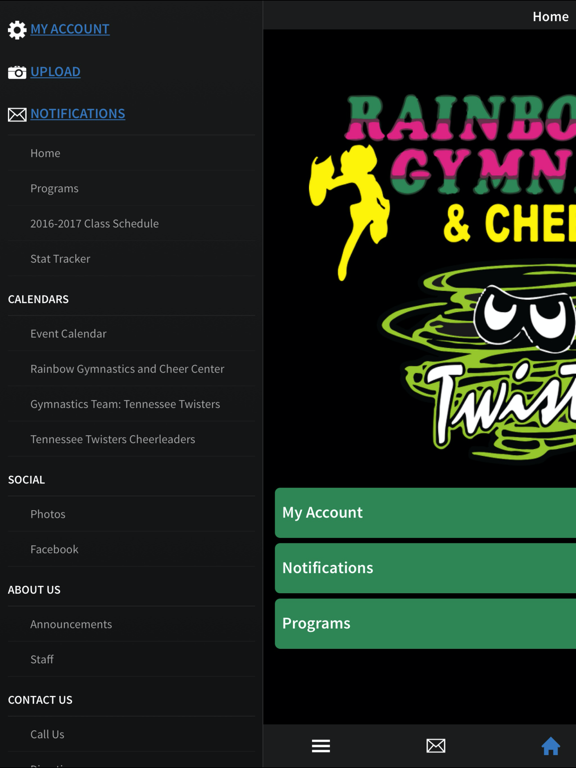Screen dimensions: 576x768
Task: Click the SOCIAL section header
Action: point(26,480)
